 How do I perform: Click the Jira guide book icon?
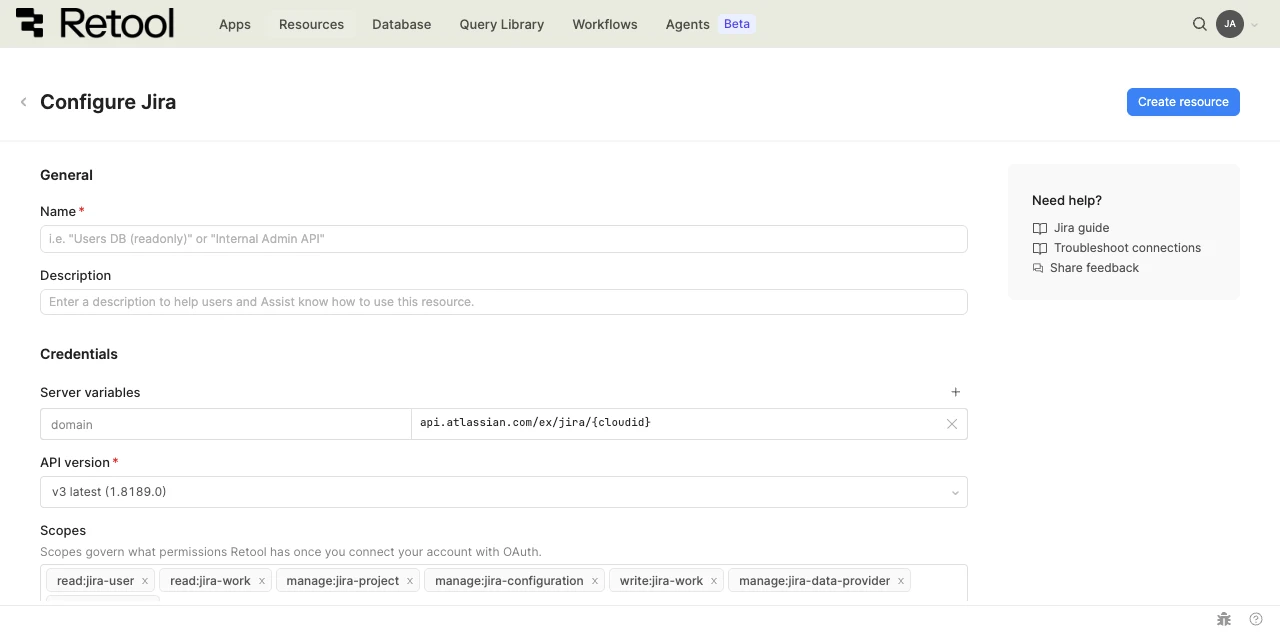pyautogui.click(x=1040, y=228)
